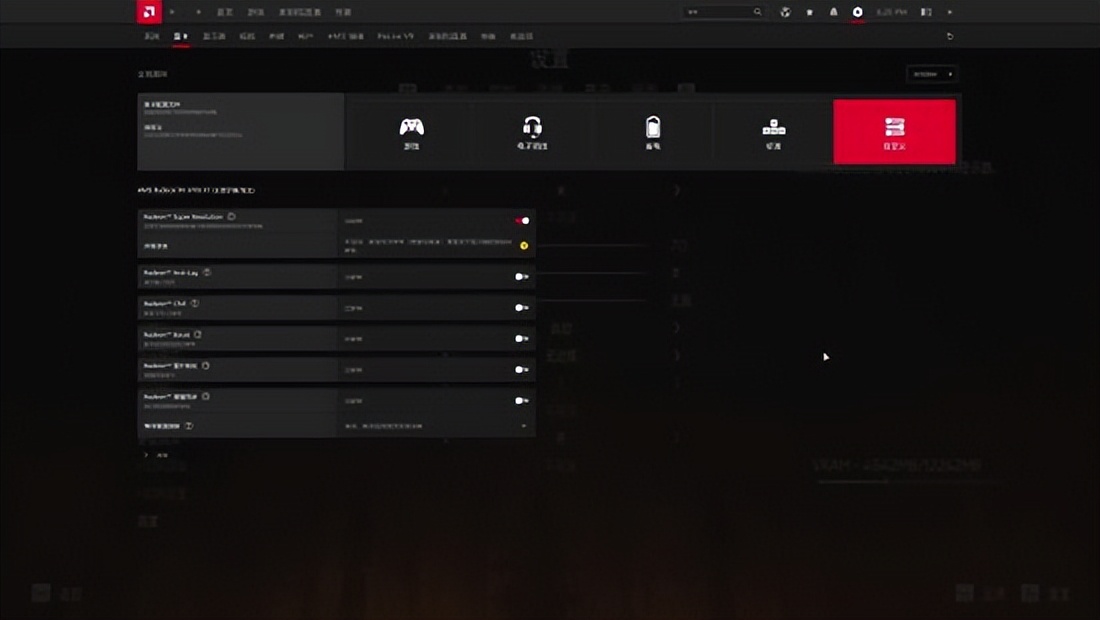Screen dimensions: 1100x620
Task: Open the notifications bell icon
Action: point(833,12)
